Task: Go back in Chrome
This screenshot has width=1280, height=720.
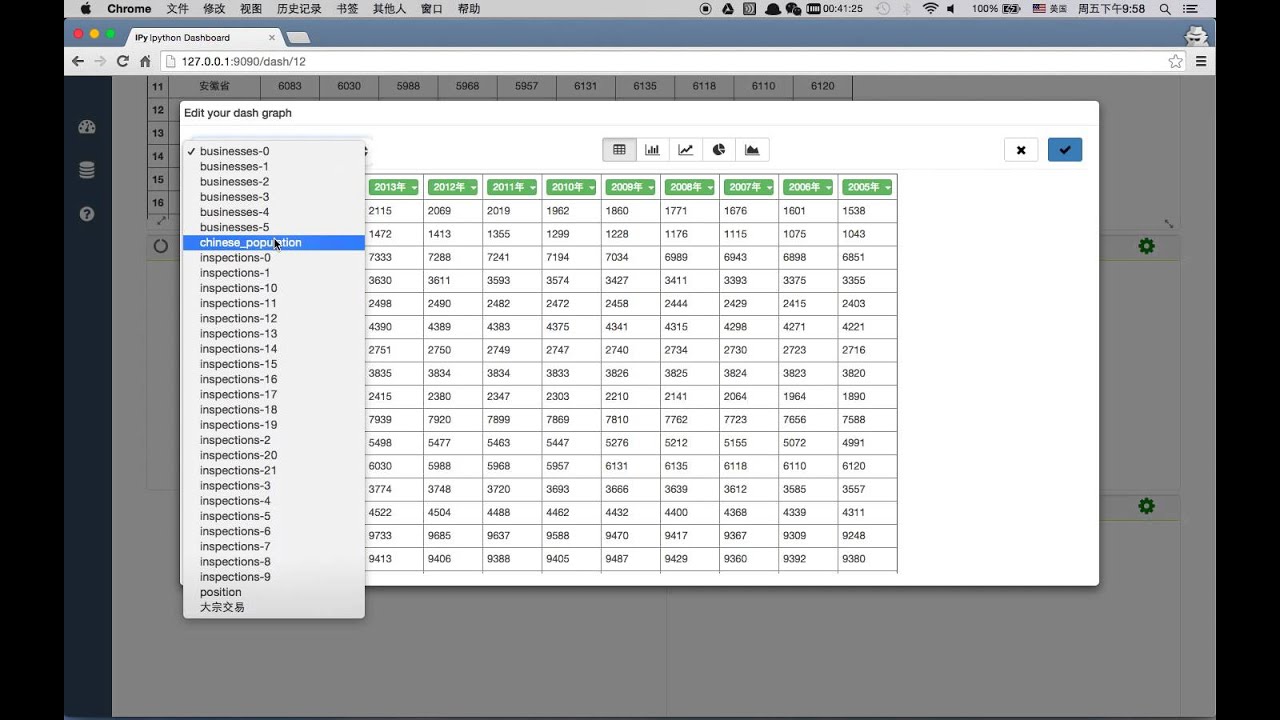Action: [x=78, y=61]
